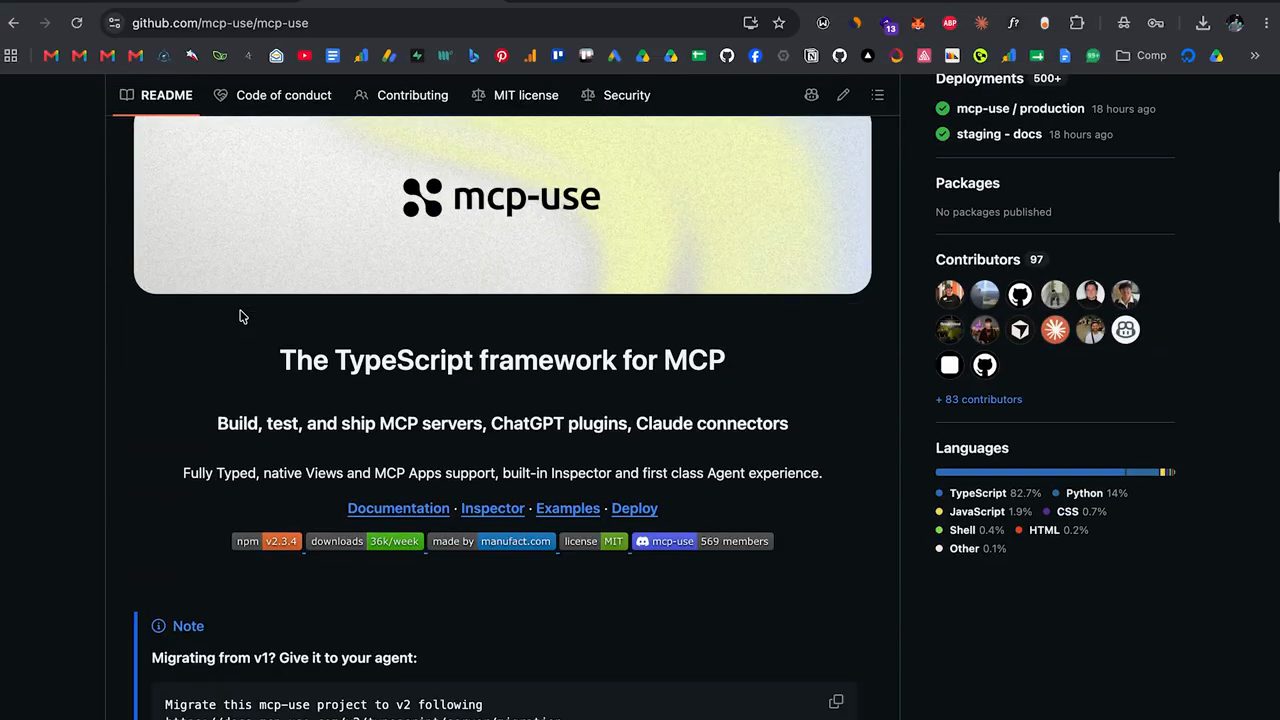Image resolution: width=1280 pixels, height=720 pixels.
Task: Click the address bar URL field
Action: pos(430,23)
